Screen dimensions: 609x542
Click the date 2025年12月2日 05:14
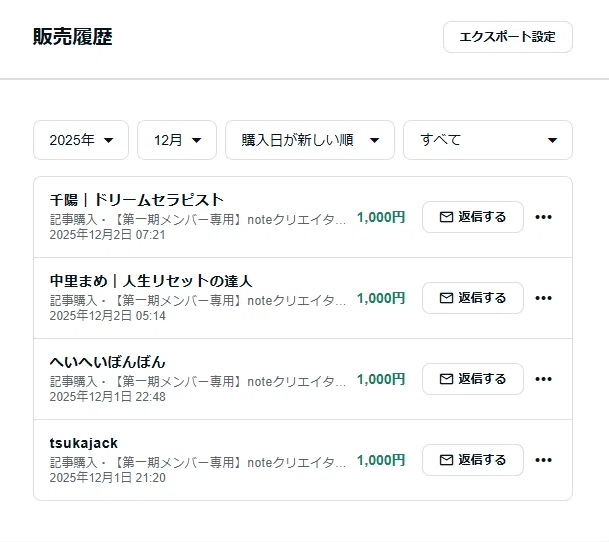108,315
